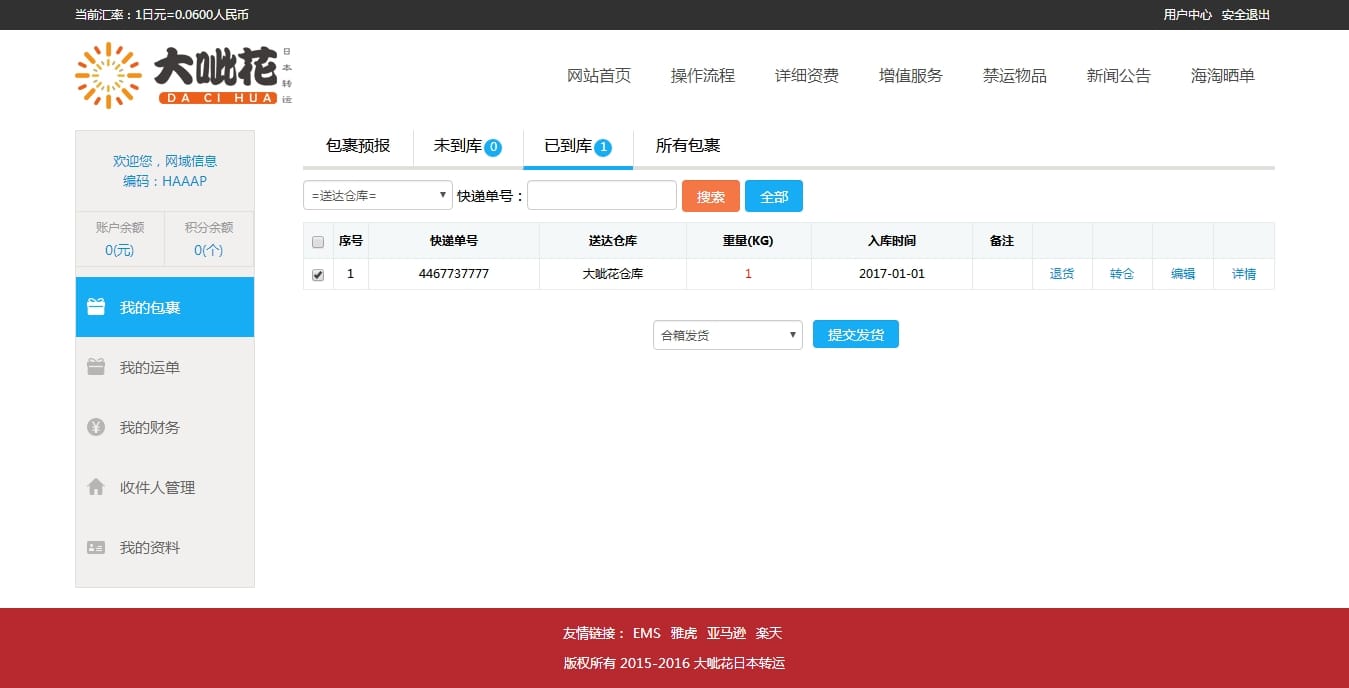Open 操作流程 in the top navigation
Image resolution: width=1349 pixels, height=688 pixels.
click(x=703, y=75)
